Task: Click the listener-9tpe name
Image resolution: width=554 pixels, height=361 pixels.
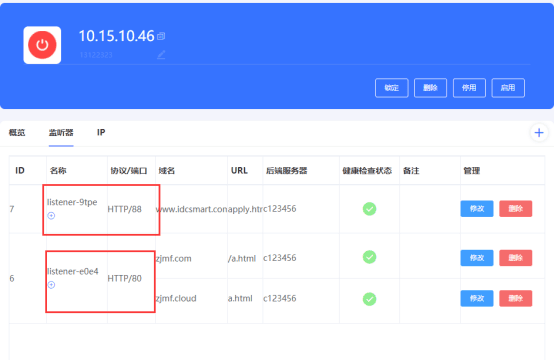Action: (x=72, y=202)
